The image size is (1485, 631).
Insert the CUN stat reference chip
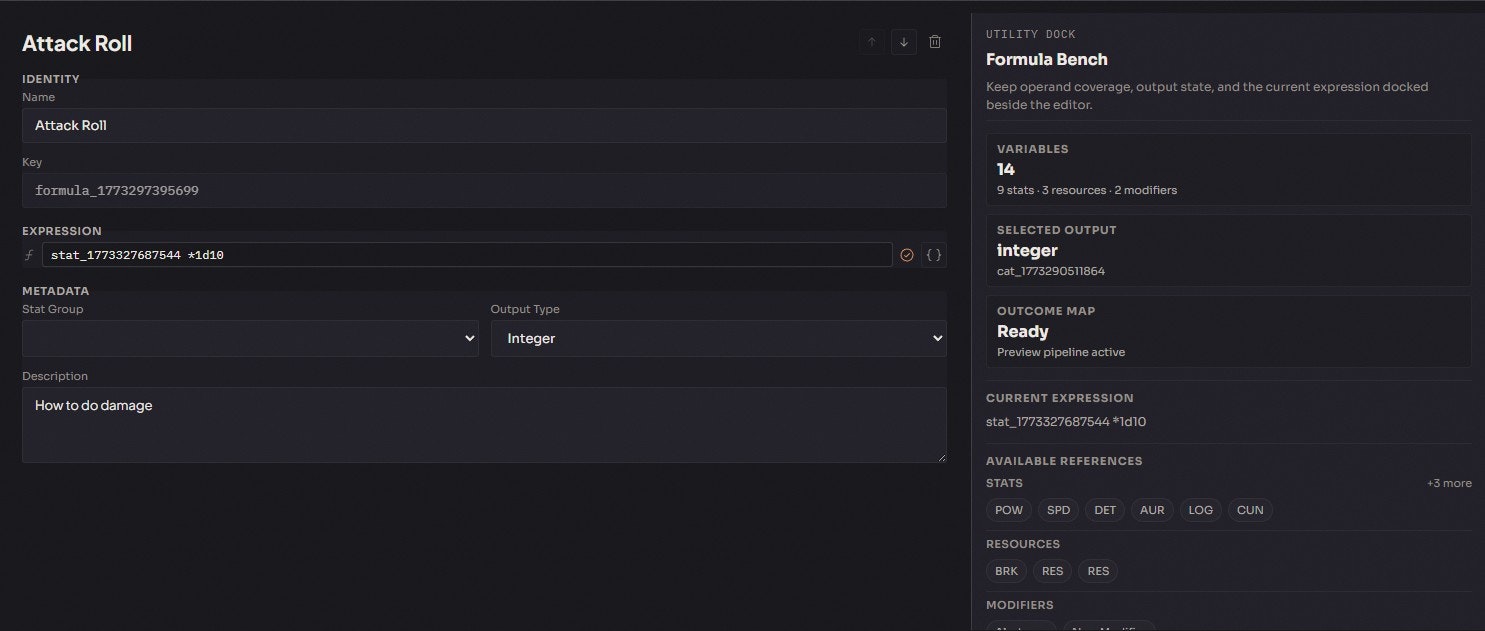[x=1250, y=510]
